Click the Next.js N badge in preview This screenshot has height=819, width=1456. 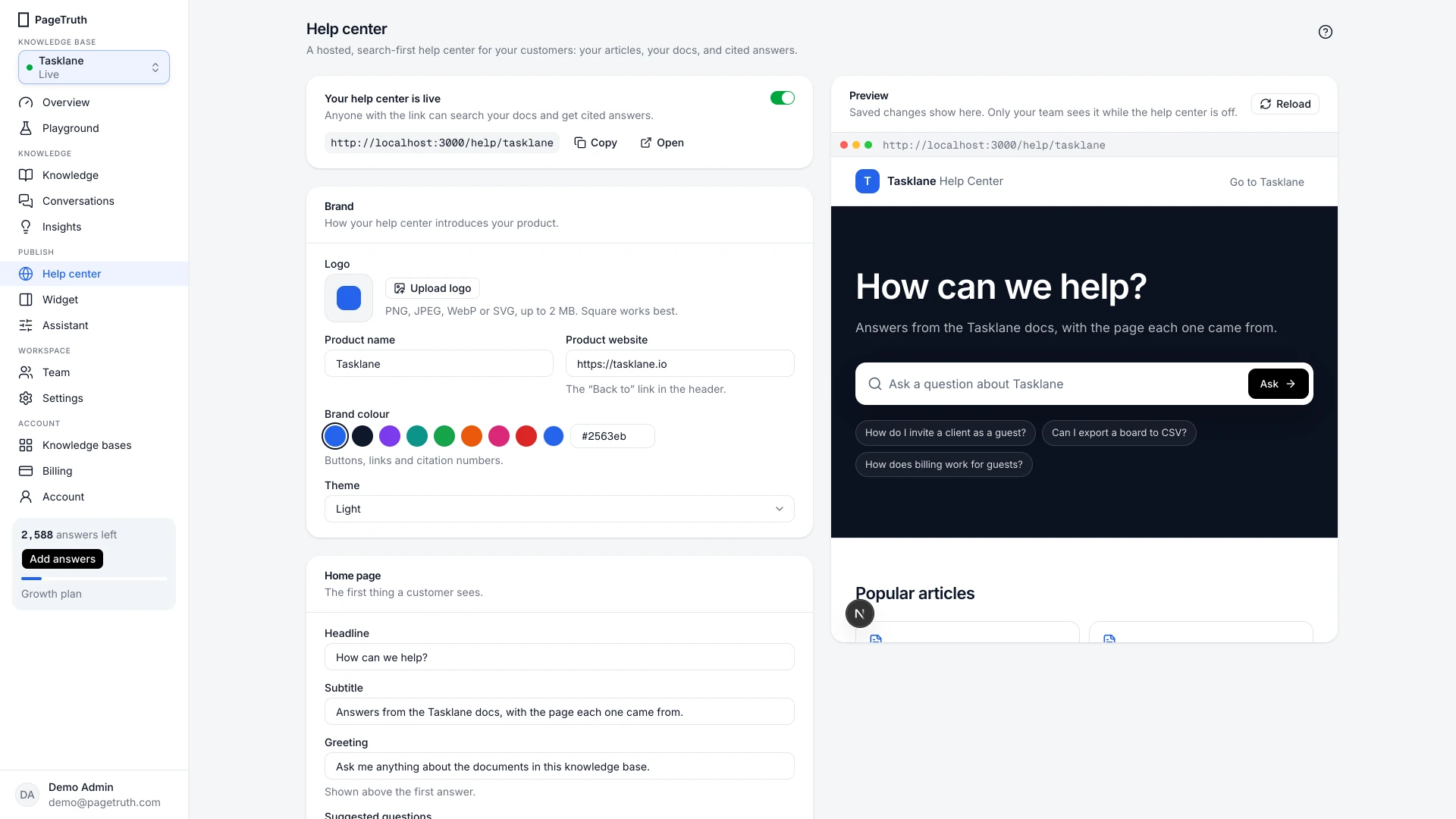click(x=860, y=613)
